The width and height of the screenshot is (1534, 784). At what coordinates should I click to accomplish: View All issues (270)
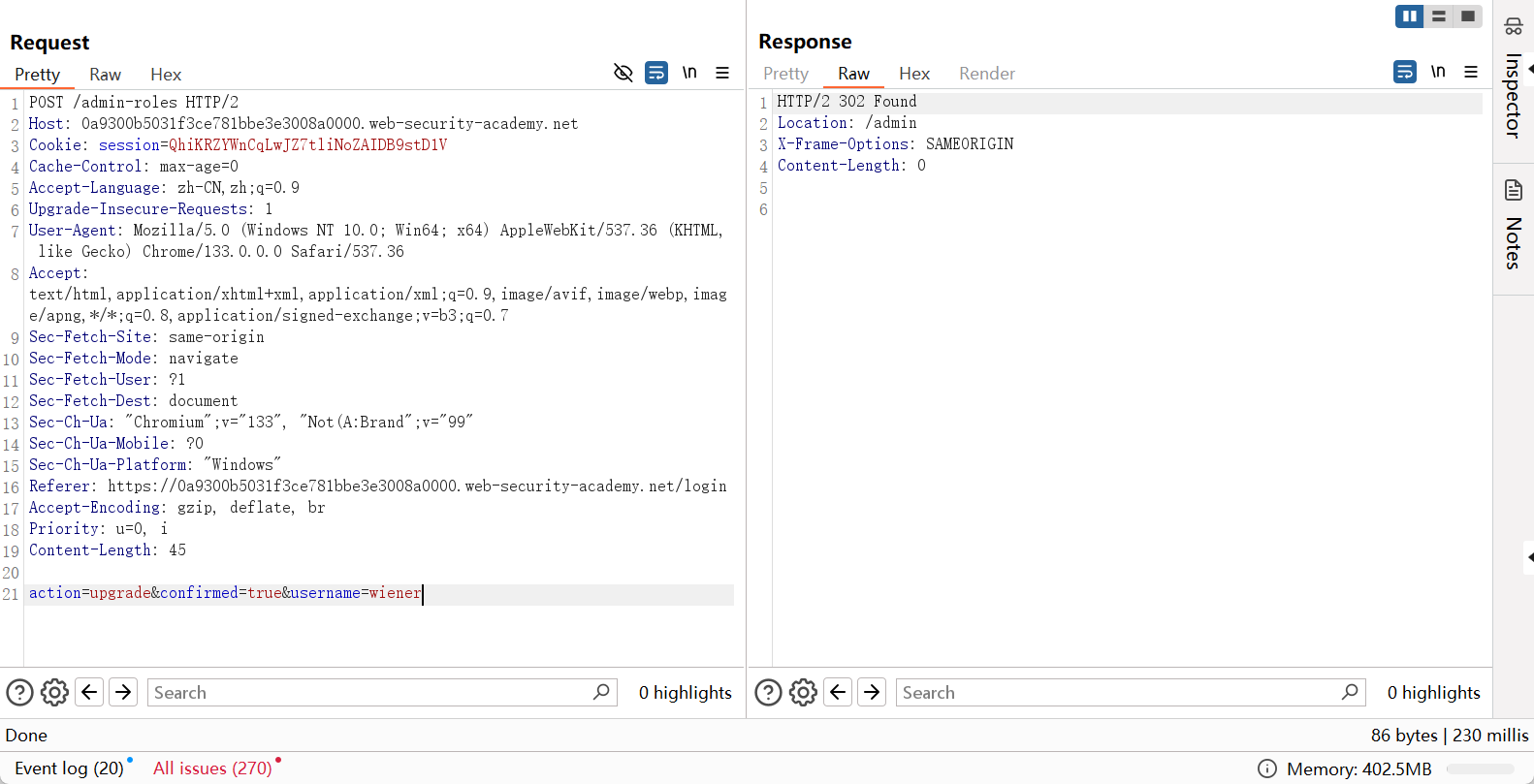coord(212,768)
